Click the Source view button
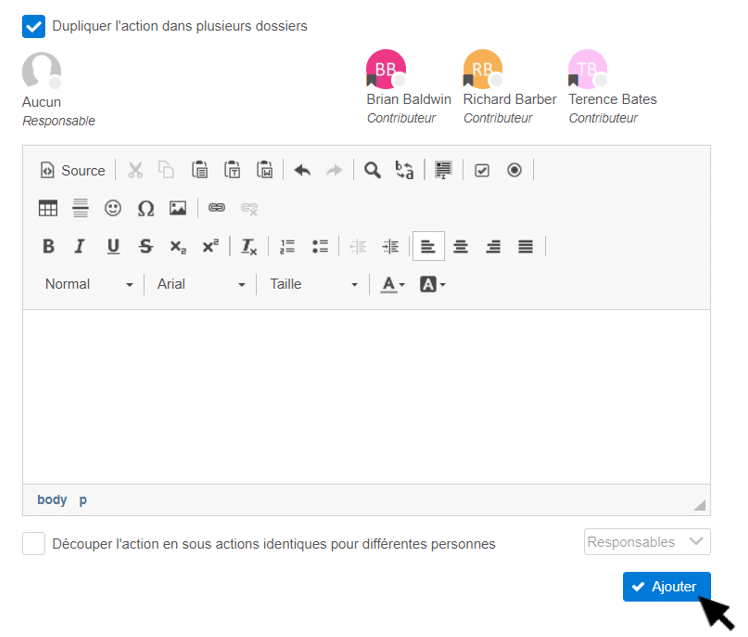Screen dimensions: 748x637 pos(72,170)
